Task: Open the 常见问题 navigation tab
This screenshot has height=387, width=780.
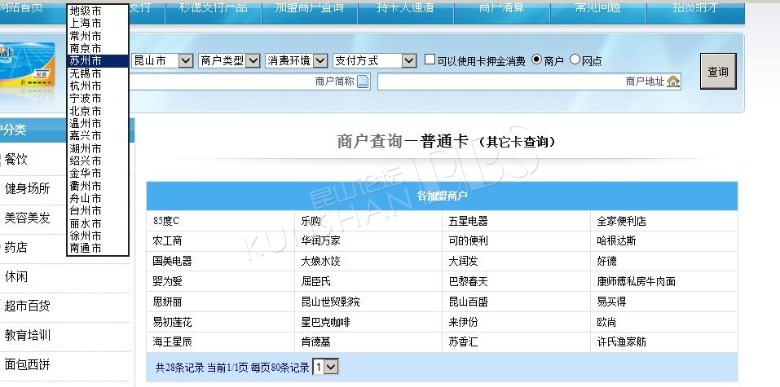Action: (x=597, y=8)
